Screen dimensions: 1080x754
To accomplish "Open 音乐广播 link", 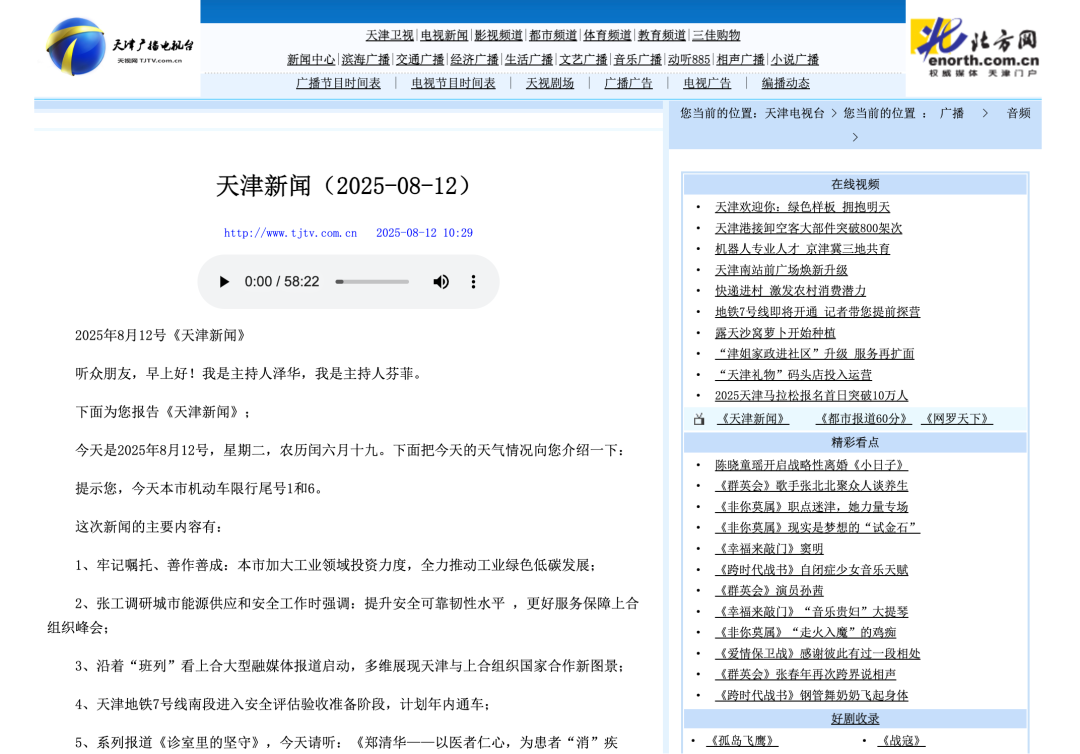I will 638,60.
